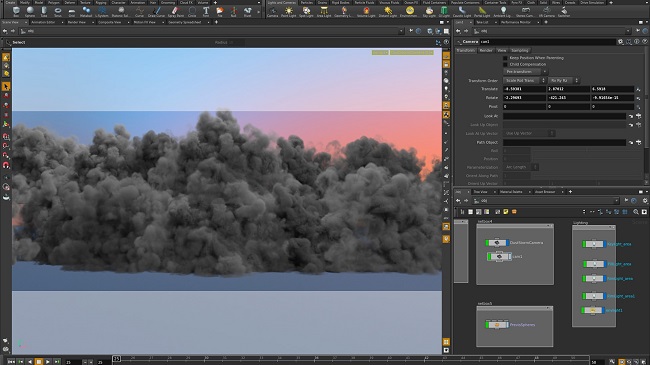
Task: Add a Distant Light from shelf
Action: click(388, 12)
